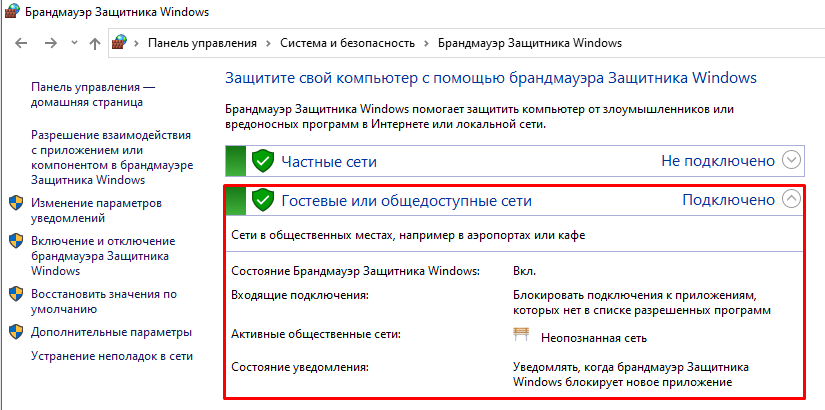
Task: Open Система и безопасность breadcrumb
Action: click(345, 43)
